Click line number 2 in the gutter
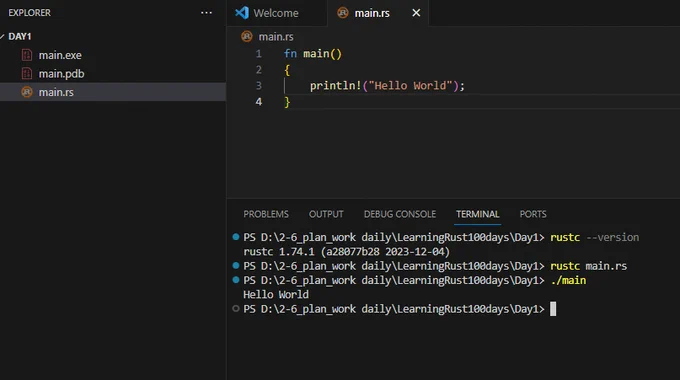This screenshot has height=380, width=680. coord(258,70)
